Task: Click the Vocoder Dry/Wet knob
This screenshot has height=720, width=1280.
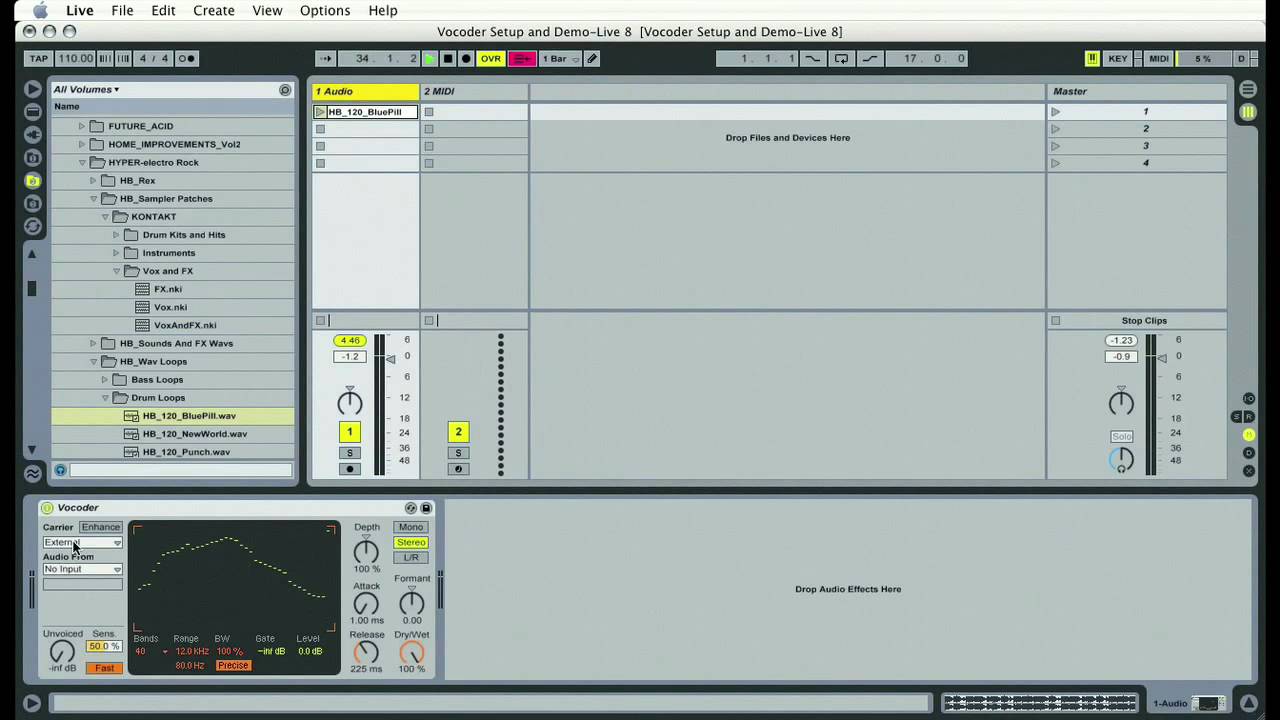Action: click(x=411, y=653)
